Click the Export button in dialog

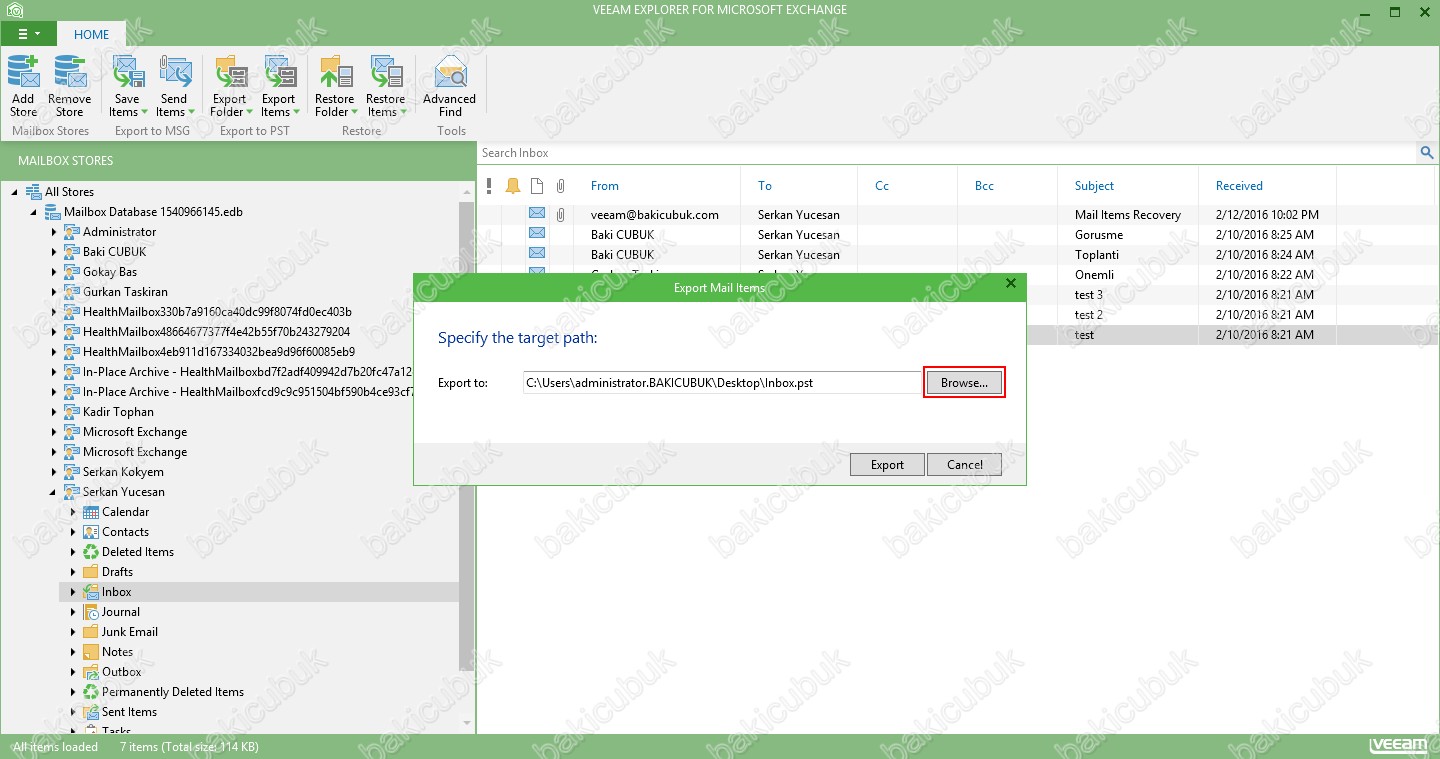(x=887, y=464)
